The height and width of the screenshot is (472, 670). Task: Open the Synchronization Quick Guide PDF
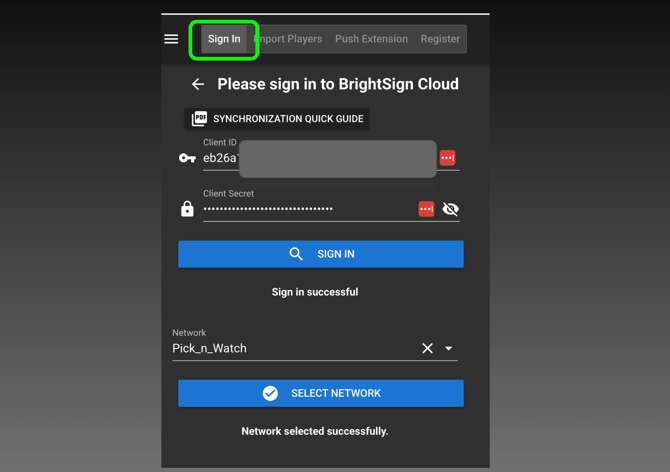(277, 119)
